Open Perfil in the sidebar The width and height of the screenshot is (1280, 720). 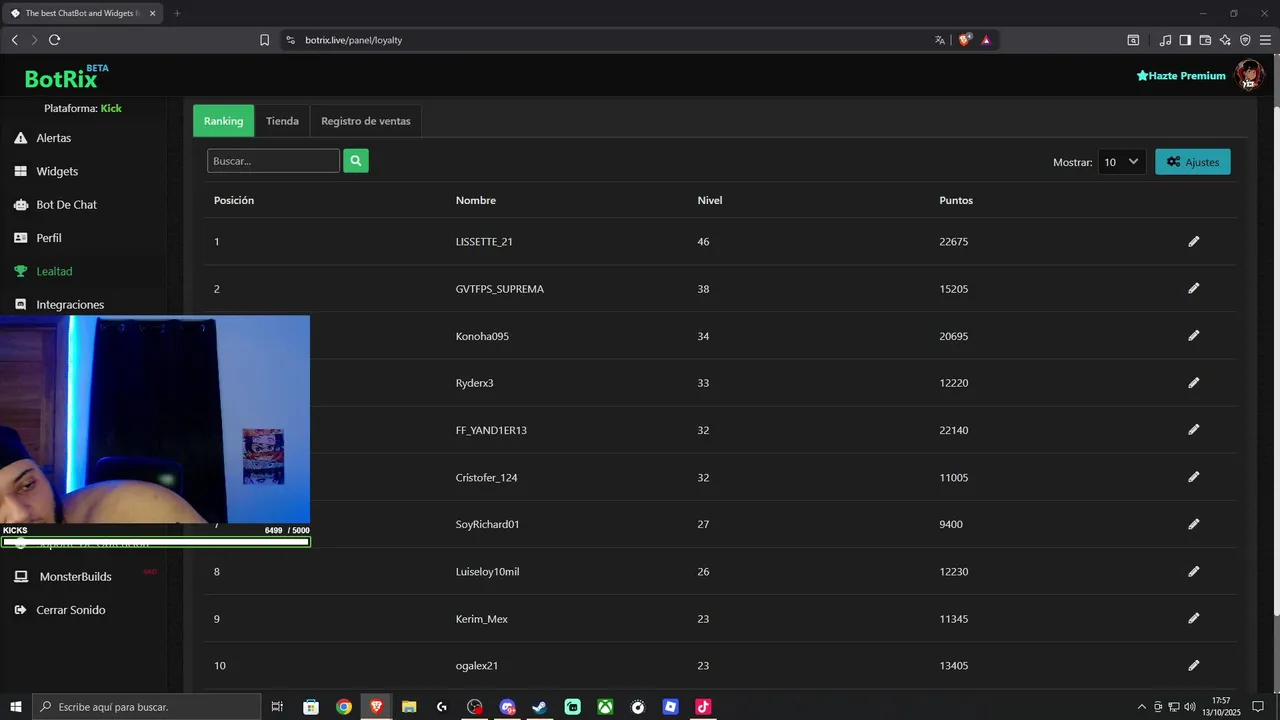(49, 238)
